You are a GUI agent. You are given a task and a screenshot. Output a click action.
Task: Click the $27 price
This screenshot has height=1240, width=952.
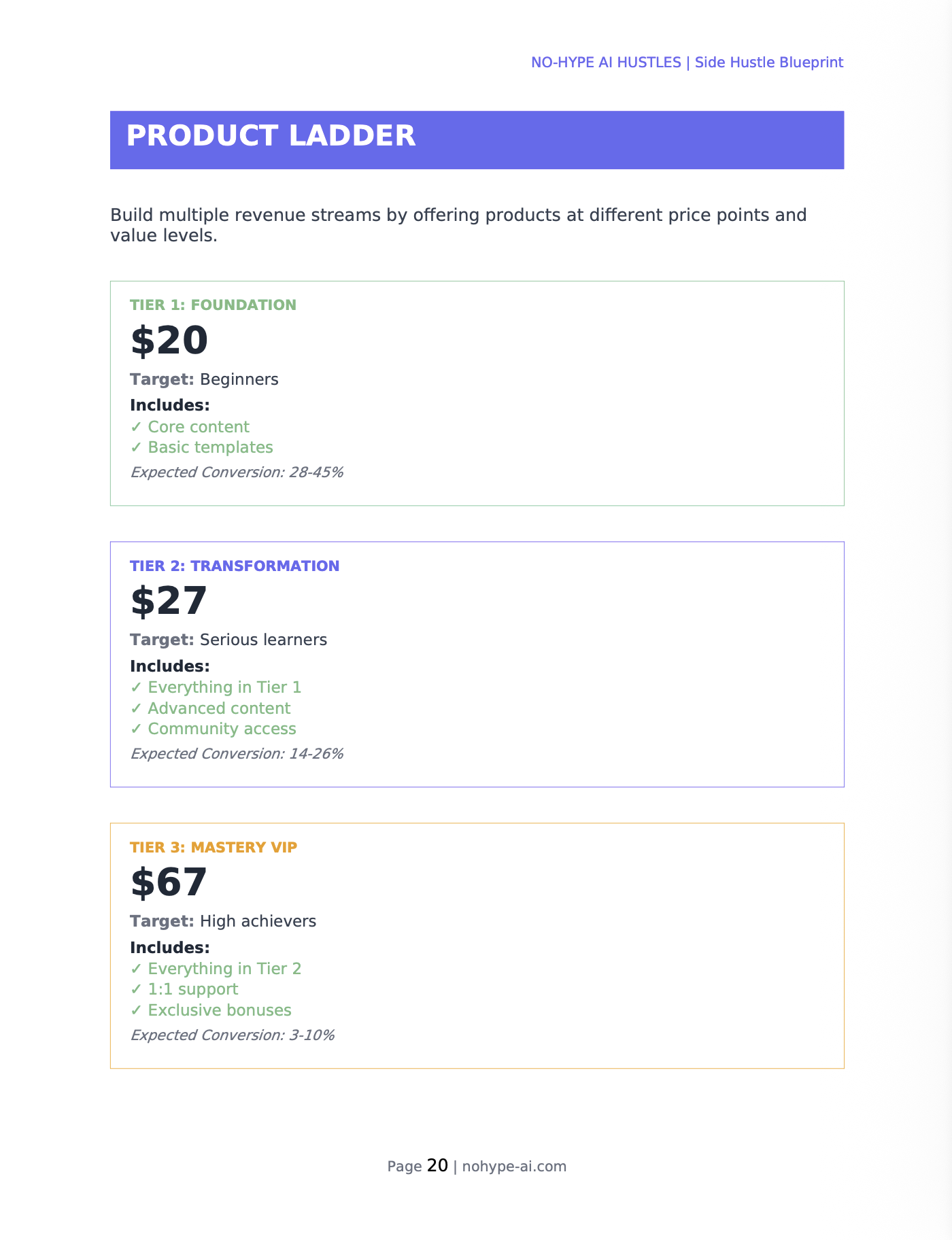(x=169, y=602)
